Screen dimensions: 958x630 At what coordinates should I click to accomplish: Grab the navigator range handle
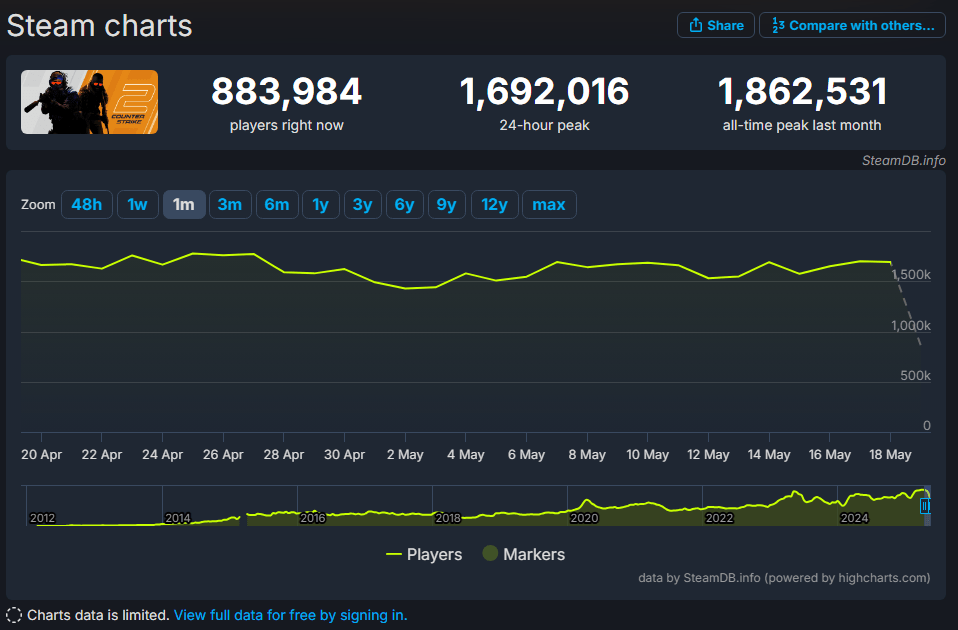925,506
